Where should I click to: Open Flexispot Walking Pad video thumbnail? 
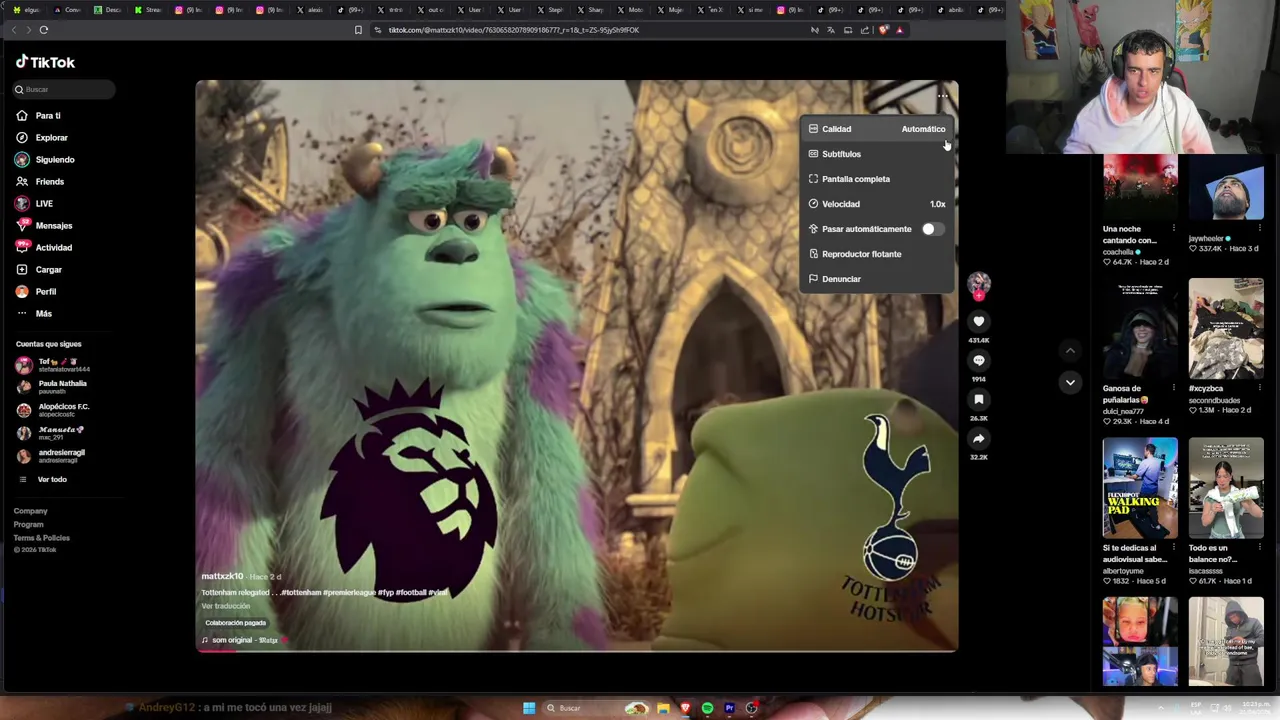click(x=1140, y=488)
